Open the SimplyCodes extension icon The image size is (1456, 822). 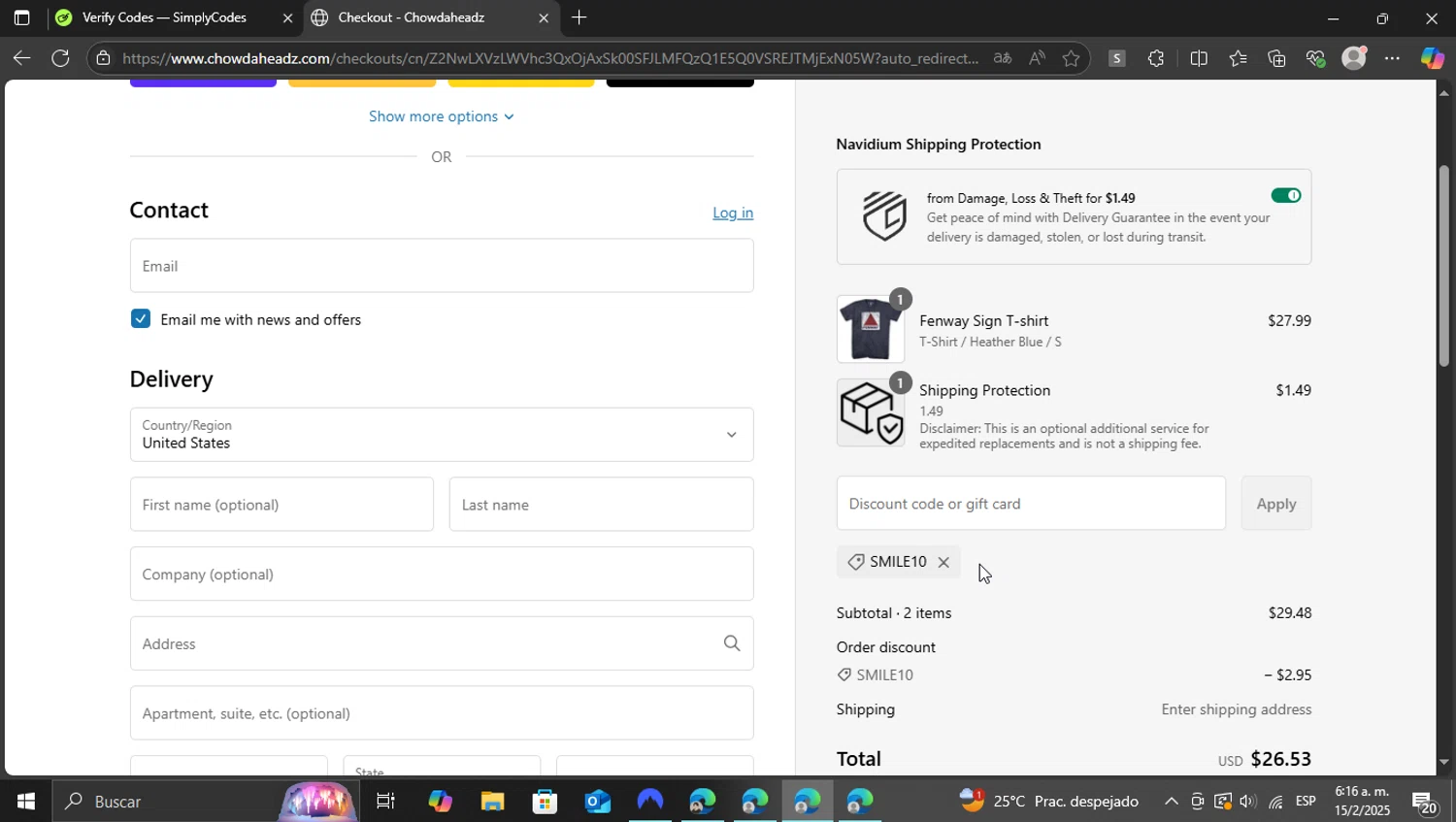click(1116, 58)
